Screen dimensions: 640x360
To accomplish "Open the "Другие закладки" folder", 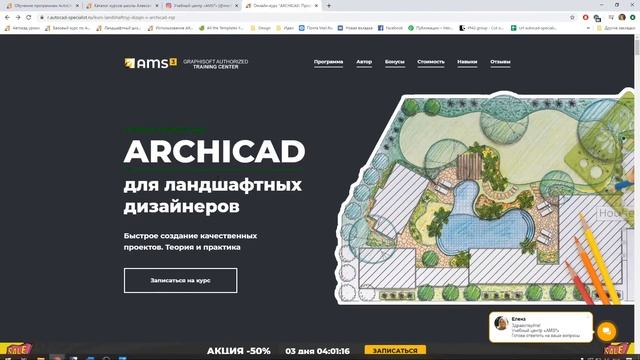I will point(617,28).
